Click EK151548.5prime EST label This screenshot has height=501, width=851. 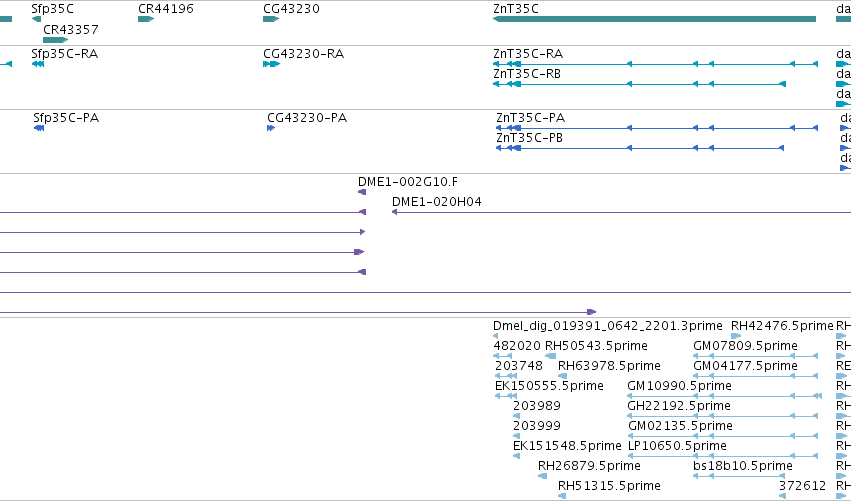coord(567,446)
